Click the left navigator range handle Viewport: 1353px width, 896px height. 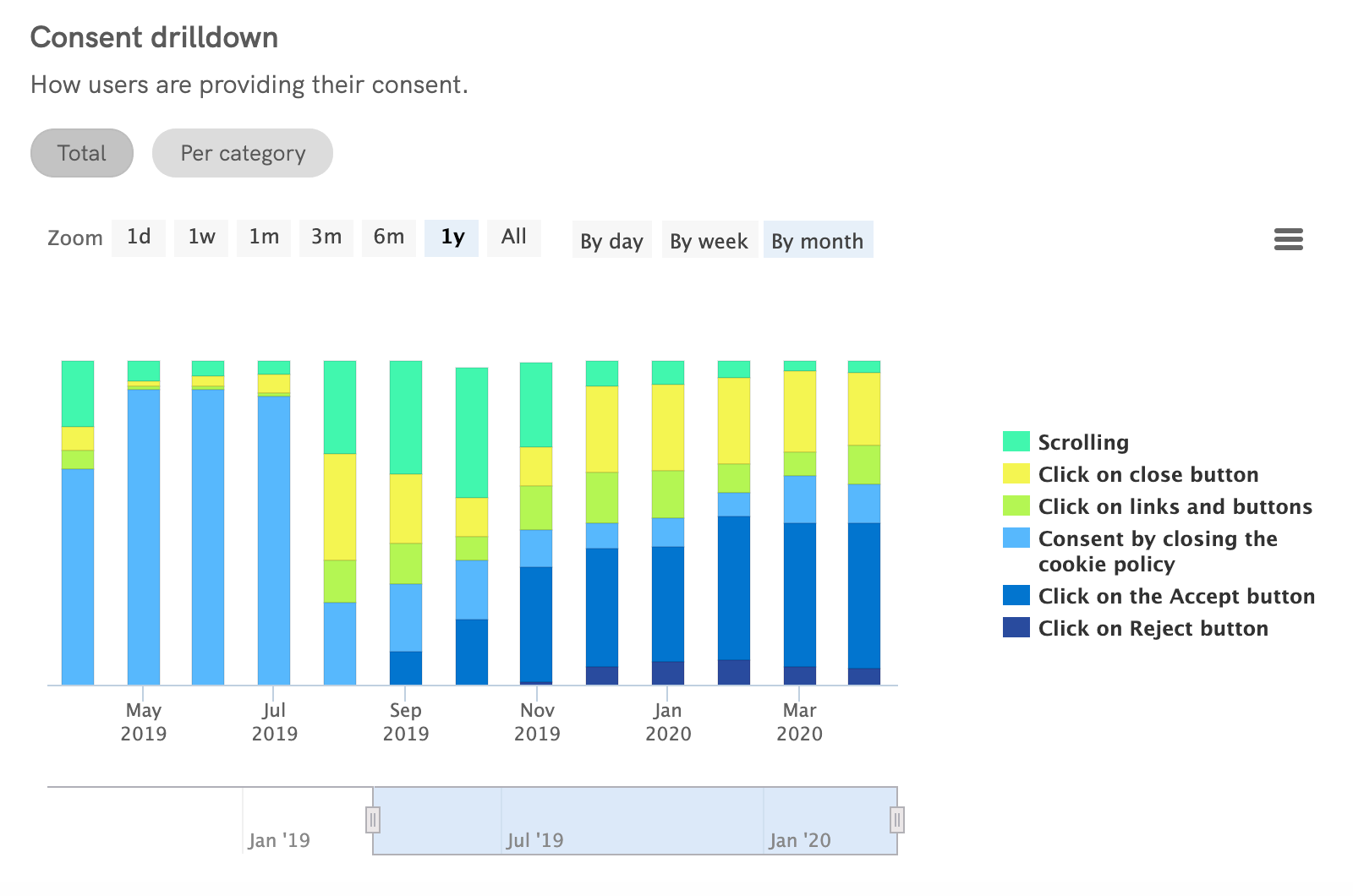click(x=372, y=819)
